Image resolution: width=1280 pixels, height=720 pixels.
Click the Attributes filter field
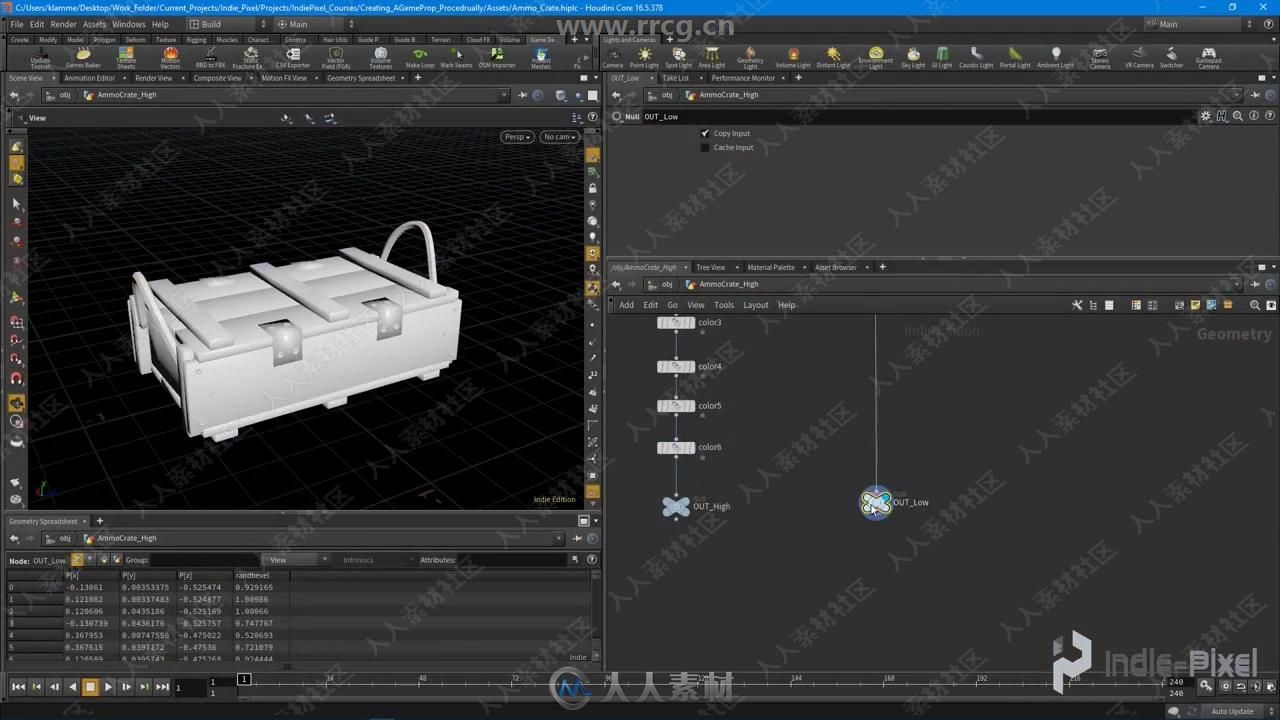[511, 560]
